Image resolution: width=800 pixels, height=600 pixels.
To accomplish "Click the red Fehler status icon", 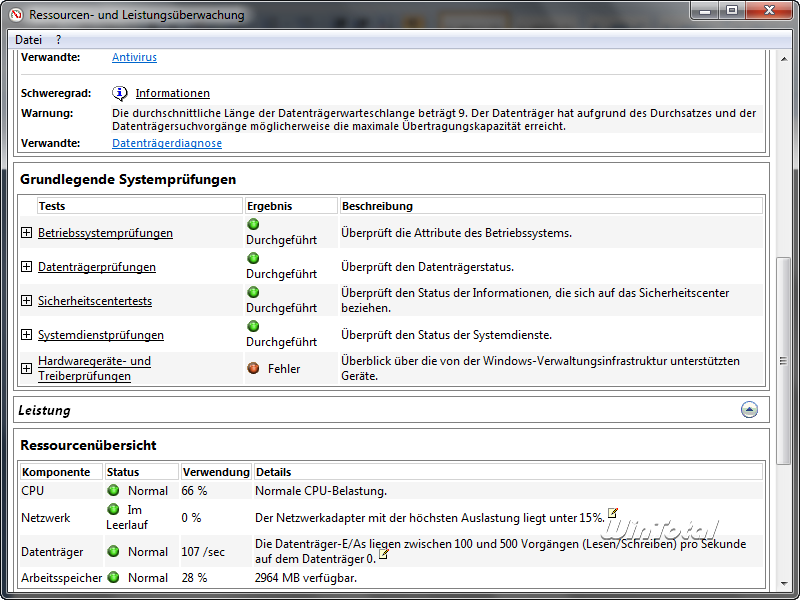I will pyautogui.click(x=253, y=368).
